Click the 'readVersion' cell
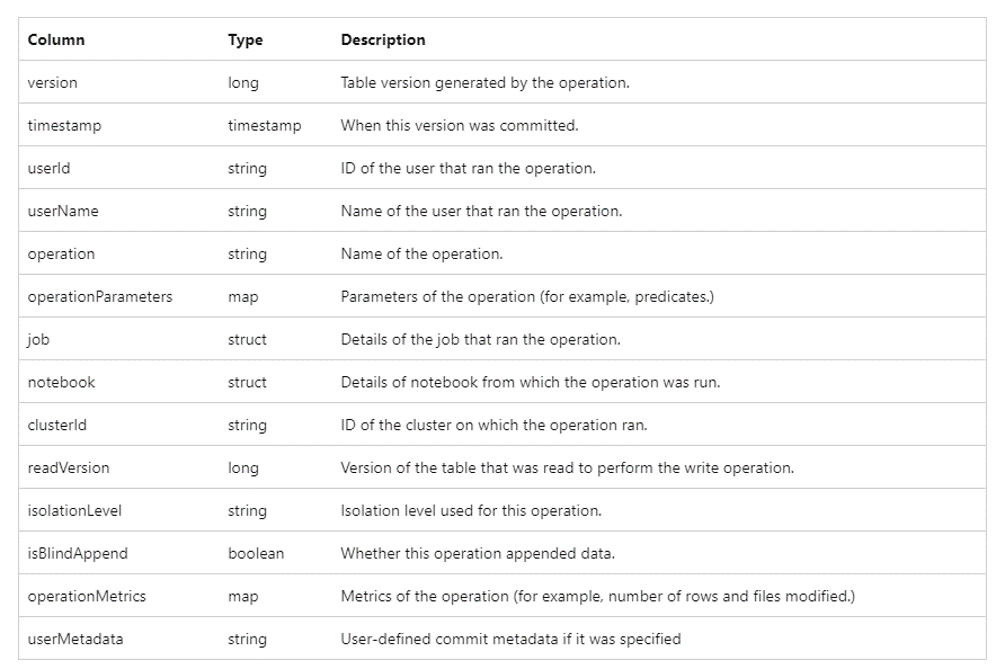The image size is (996, 669). tap(68, 468)
